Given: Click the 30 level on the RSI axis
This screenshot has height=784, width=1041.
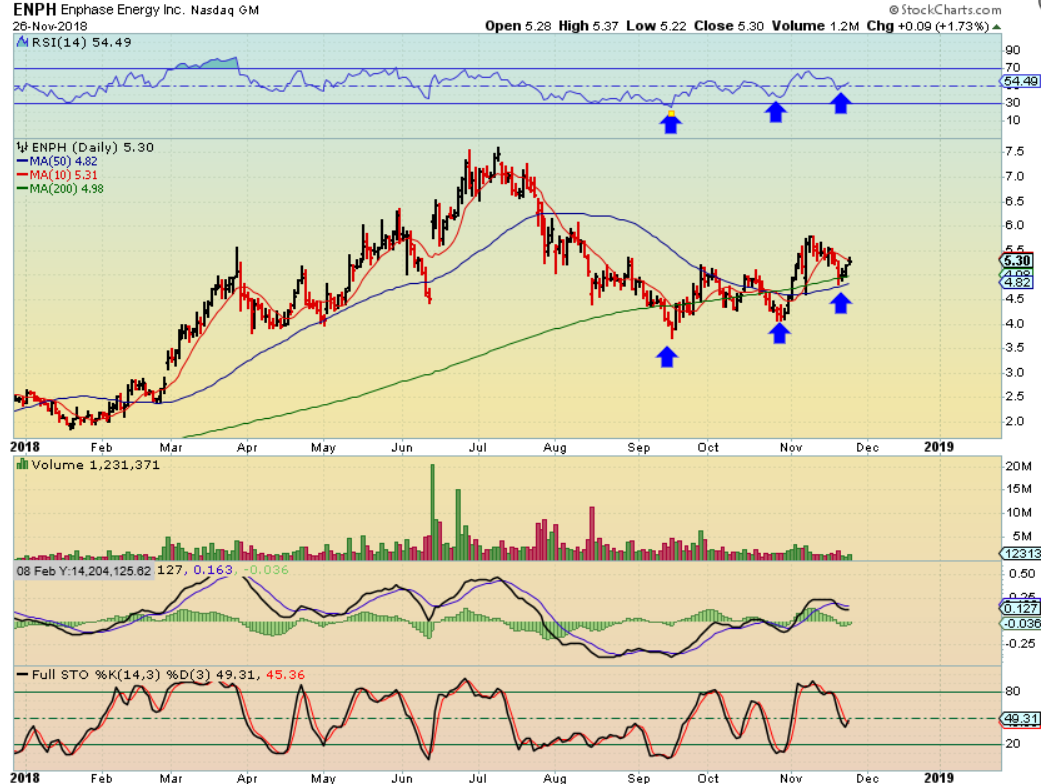Looking at the screenshot, I should pyautogui.click(x=1013, y=103).
